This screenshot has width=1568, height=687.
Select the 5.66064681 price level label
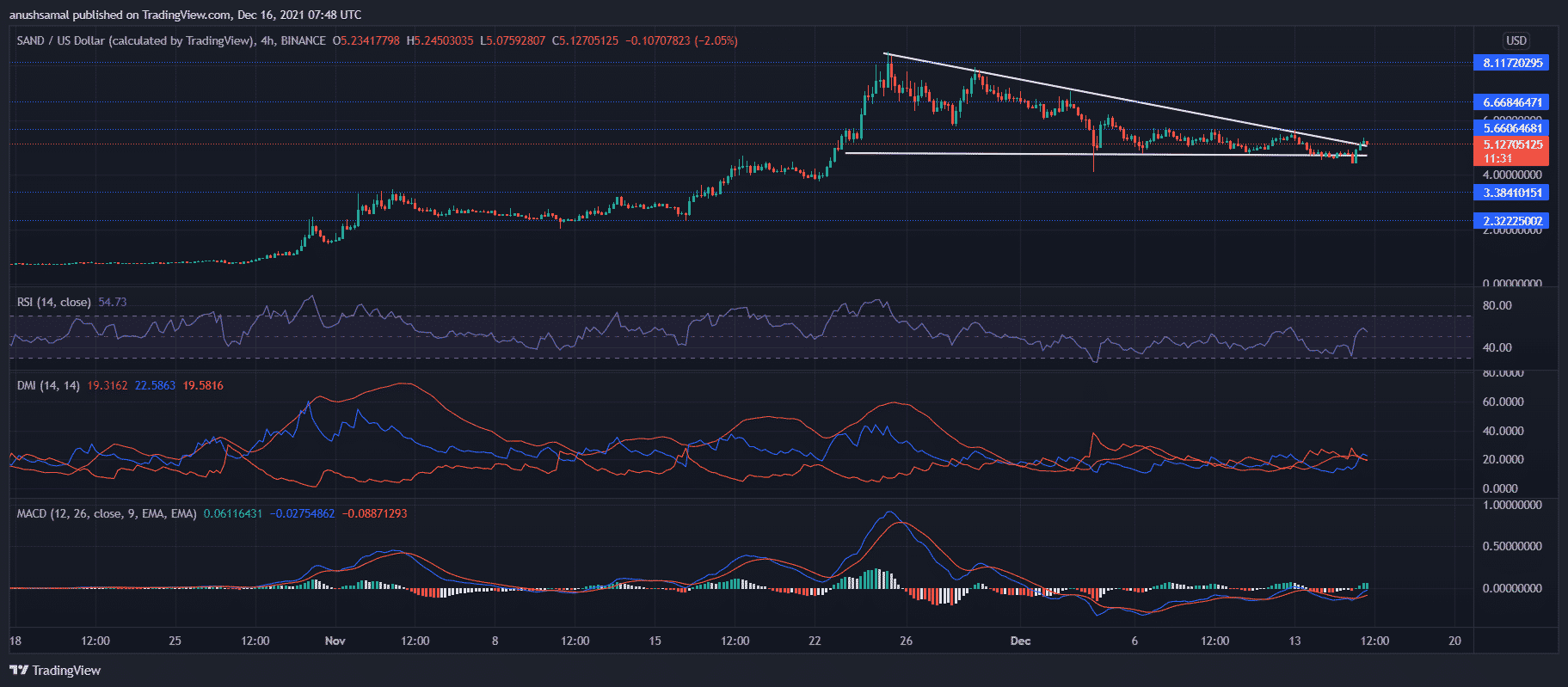pyautogui.click(x=1512, y=128)
